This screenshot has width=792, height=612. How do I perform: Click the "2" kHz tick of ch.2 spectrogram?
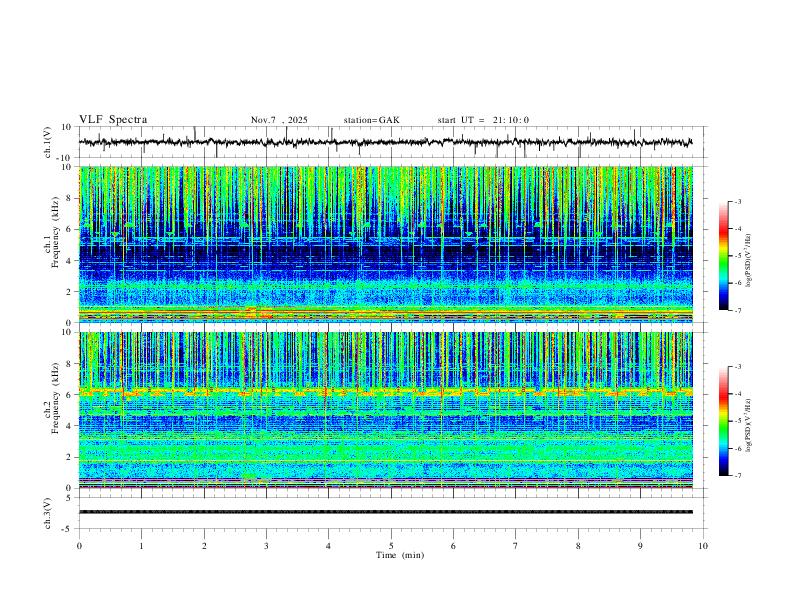coord(69,457)
